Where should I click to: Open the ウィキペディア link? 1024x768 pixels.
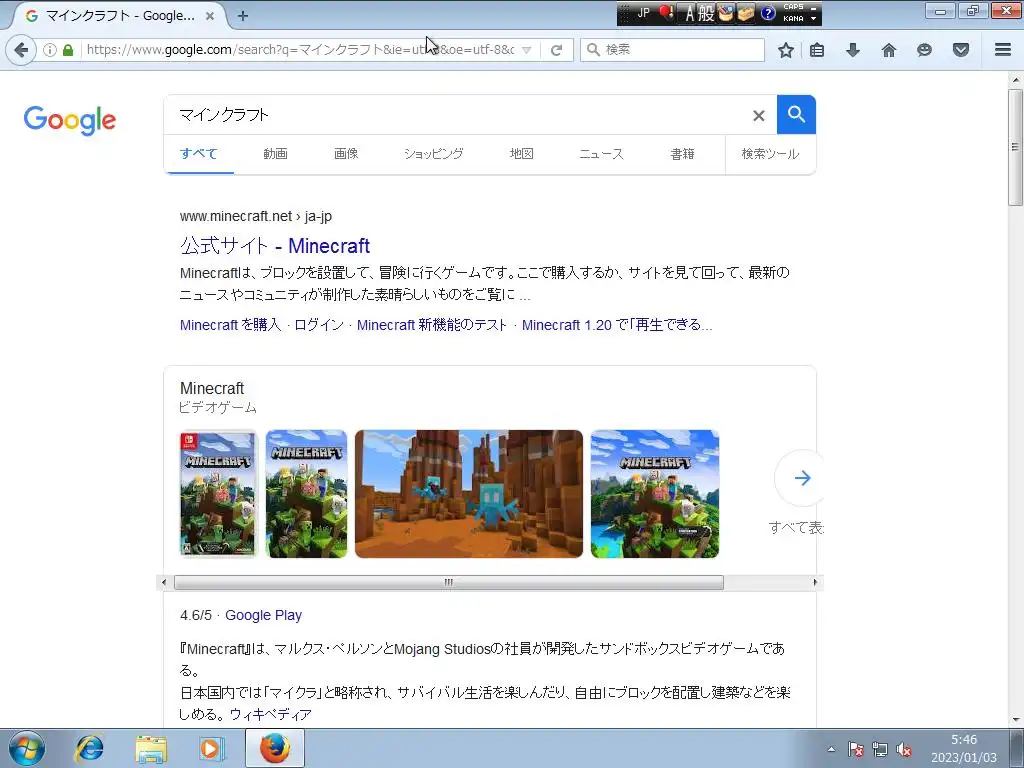270,714
